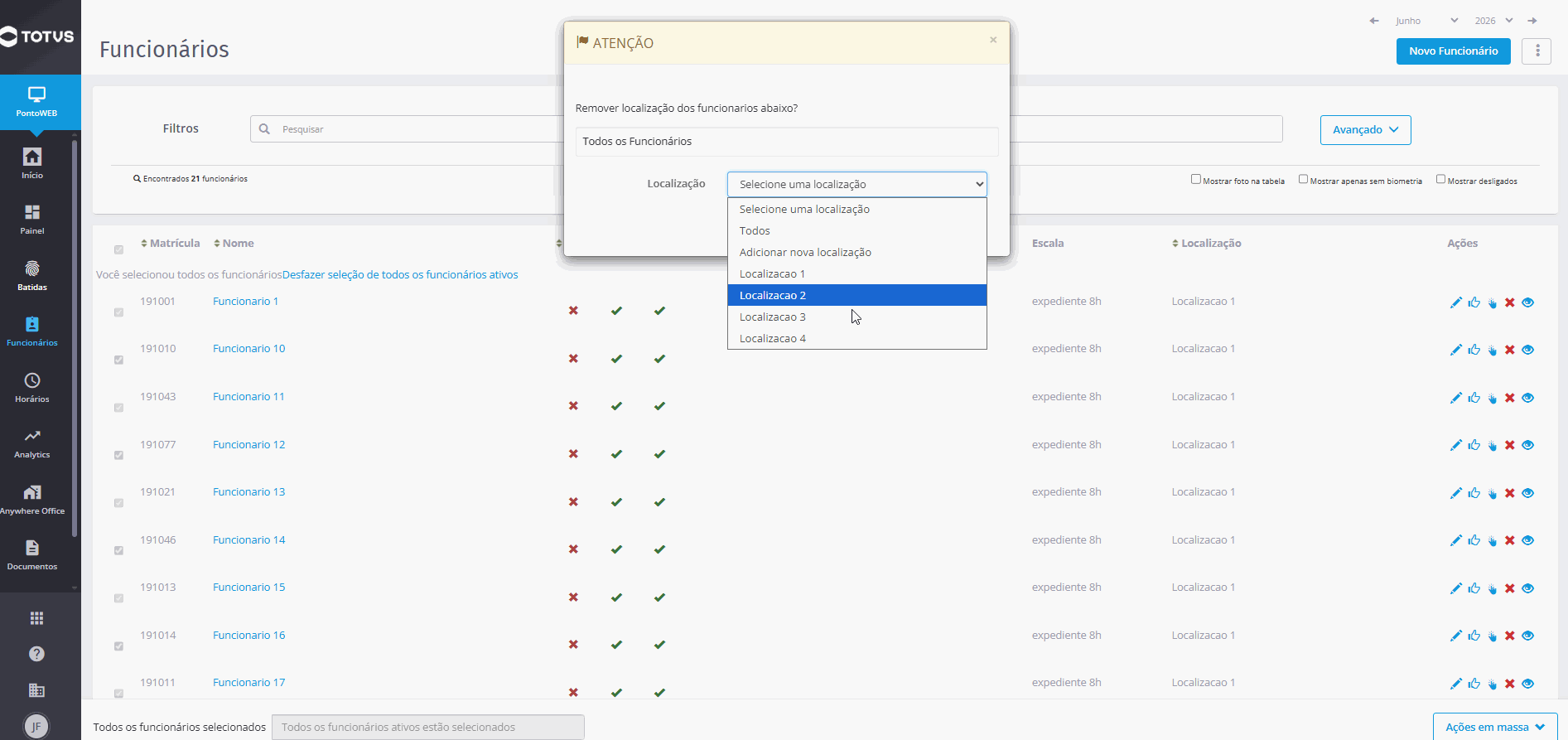Open Funcionario 13 name link

(x=248, y=491)
